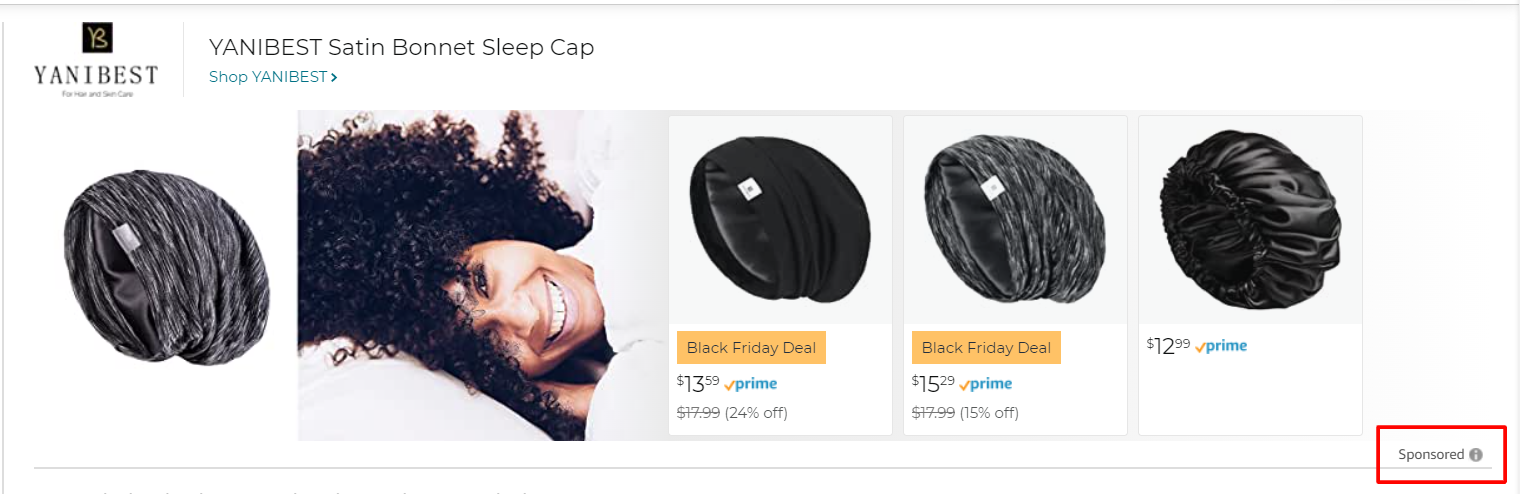
Task: Click the prime logo beside $12.99
Action: point(1220,346)
